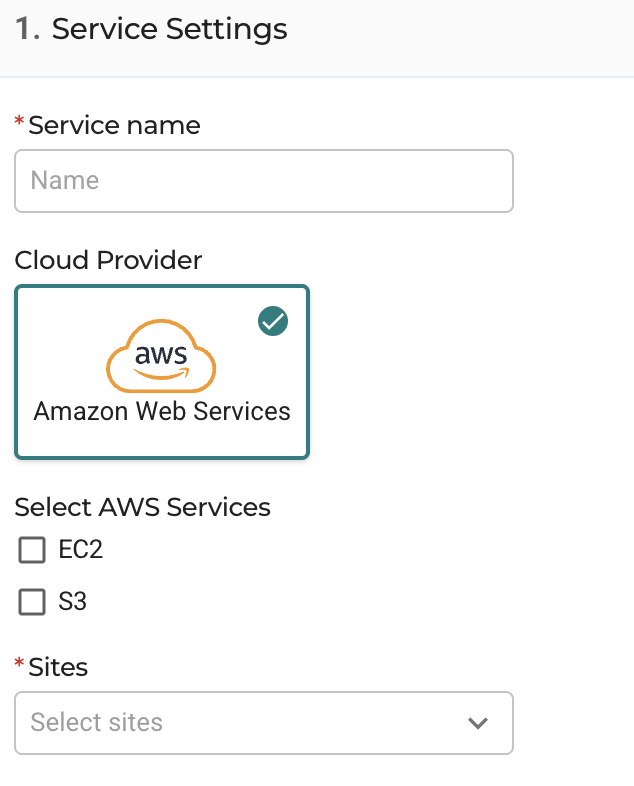
Task: Click the "Cloud Provider" label
Action: (x=108, y=260)
